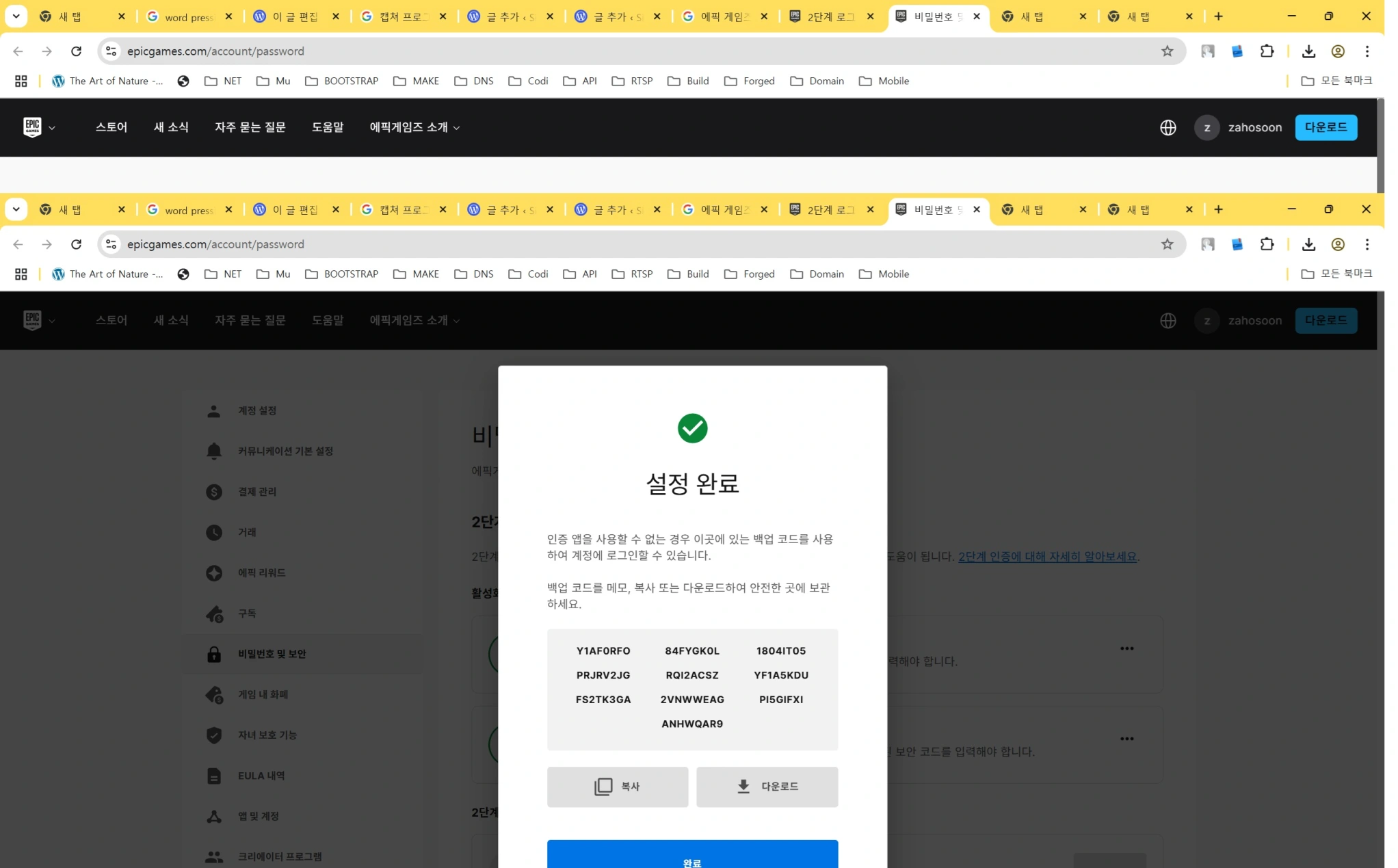Click the Epic Games logo
This screenshot has height=868, width=1398.
(32, 320)
